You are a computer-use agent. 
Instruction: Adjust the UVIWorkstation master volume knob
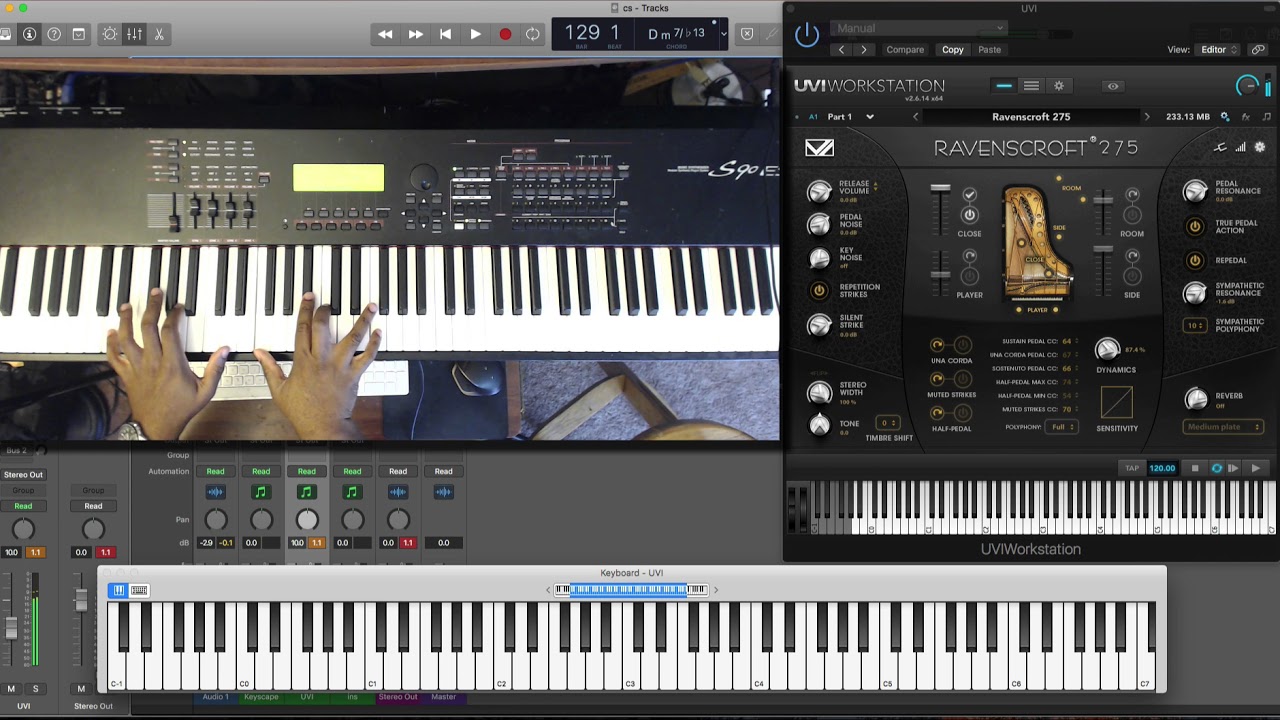pyautogui.click(x=1247, y=86)
